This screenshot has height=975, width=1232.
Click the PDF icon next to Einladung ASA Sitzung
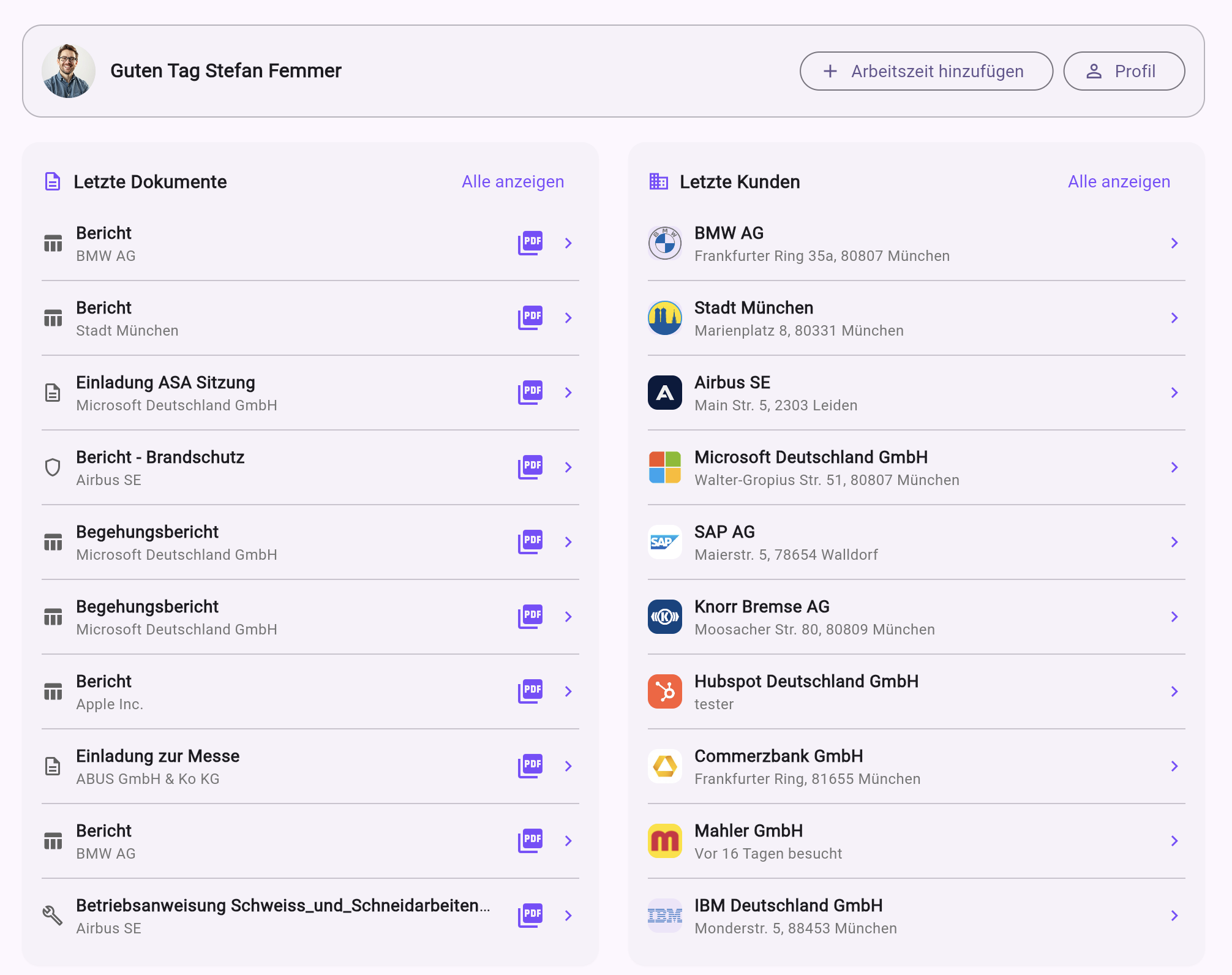pos(530,393)
